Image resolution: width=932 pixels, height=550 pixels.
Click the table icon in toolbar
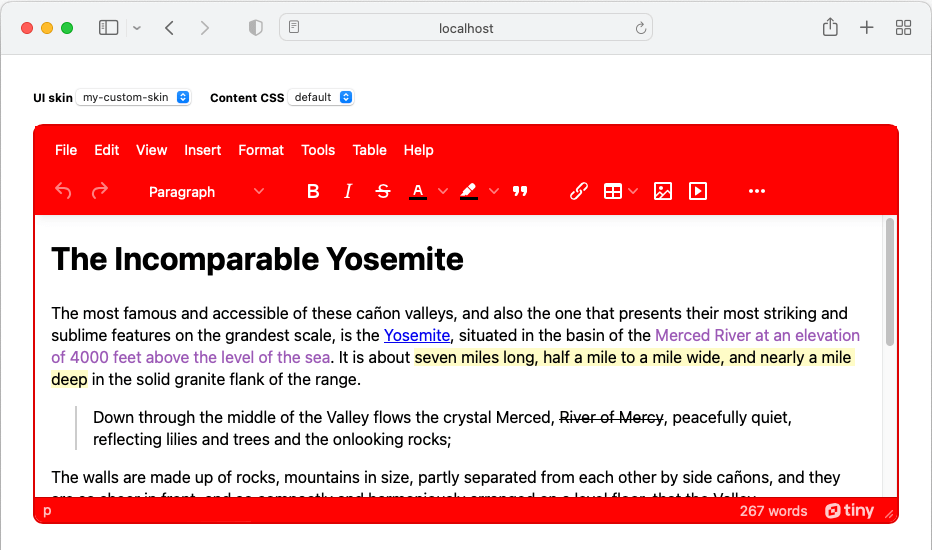(613, 191)
